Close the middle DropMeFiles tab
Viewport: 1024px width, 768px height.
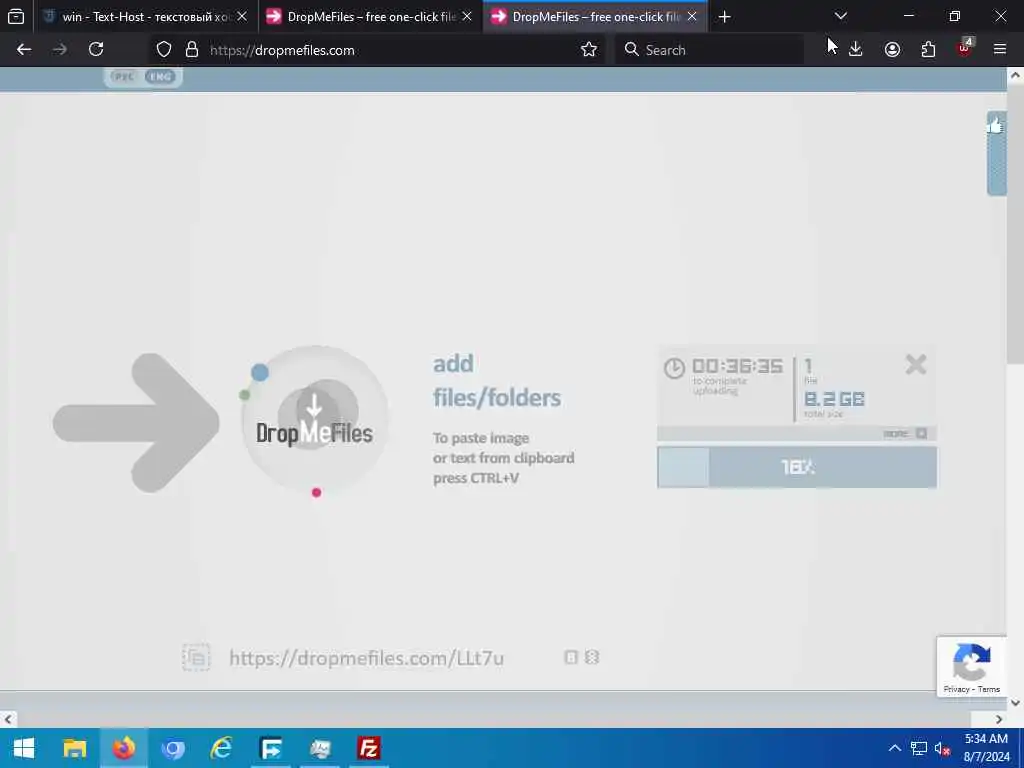(x=466, y=17)
